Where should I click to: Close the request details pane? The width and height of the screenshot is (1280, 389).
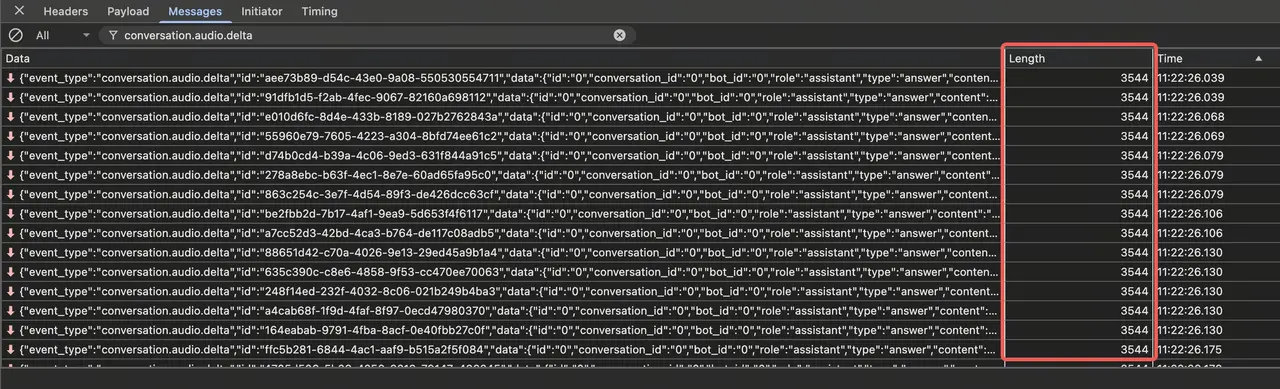(18, 11)
